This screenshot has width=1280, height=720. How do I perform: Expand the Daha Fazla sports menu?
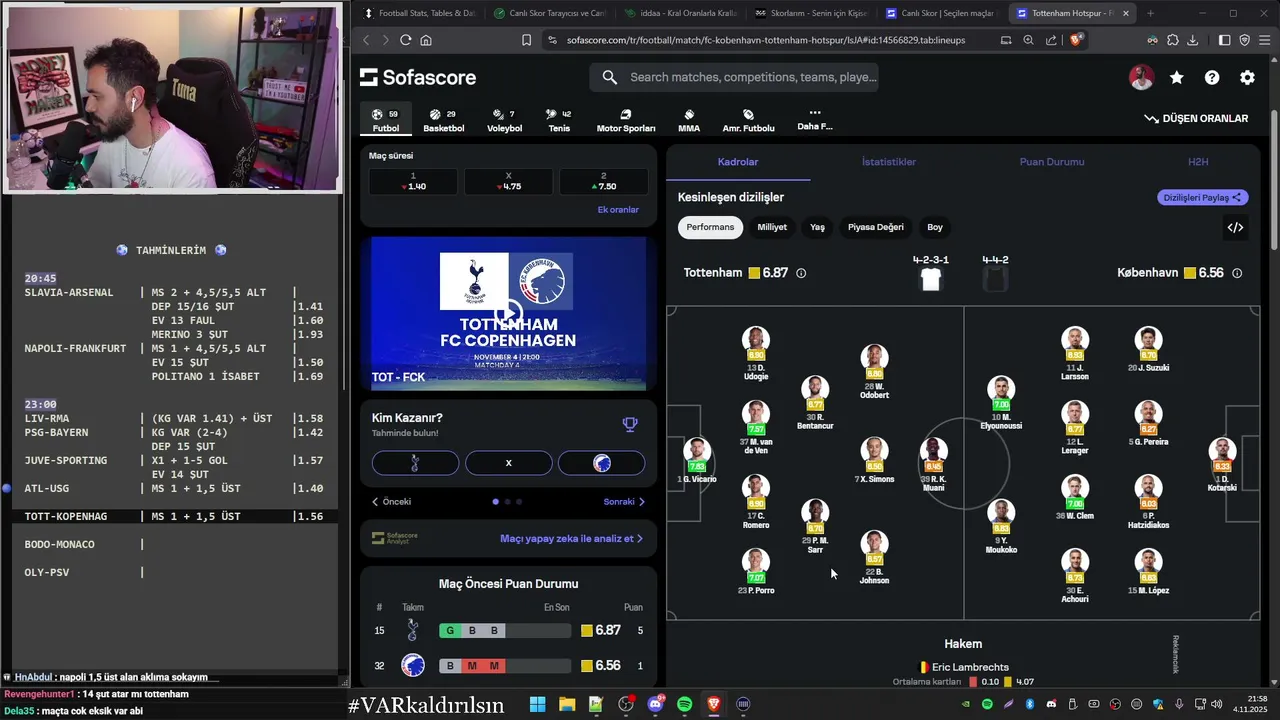pos(814,119)
